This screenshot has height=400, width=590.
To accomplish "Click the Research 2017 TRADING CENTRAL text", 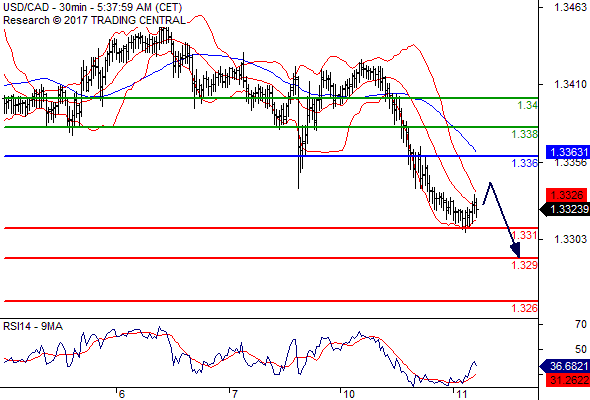I will (94, 20).
